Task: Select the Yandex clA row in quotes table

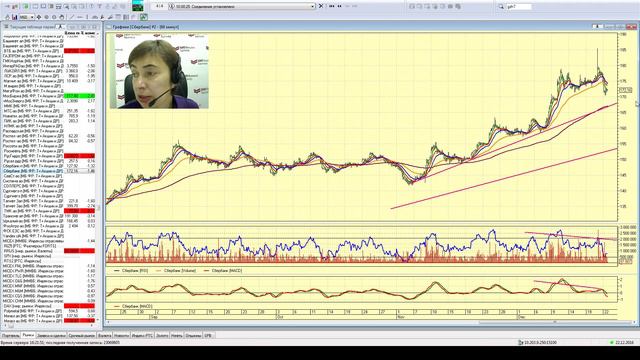Action: [49, 236]
